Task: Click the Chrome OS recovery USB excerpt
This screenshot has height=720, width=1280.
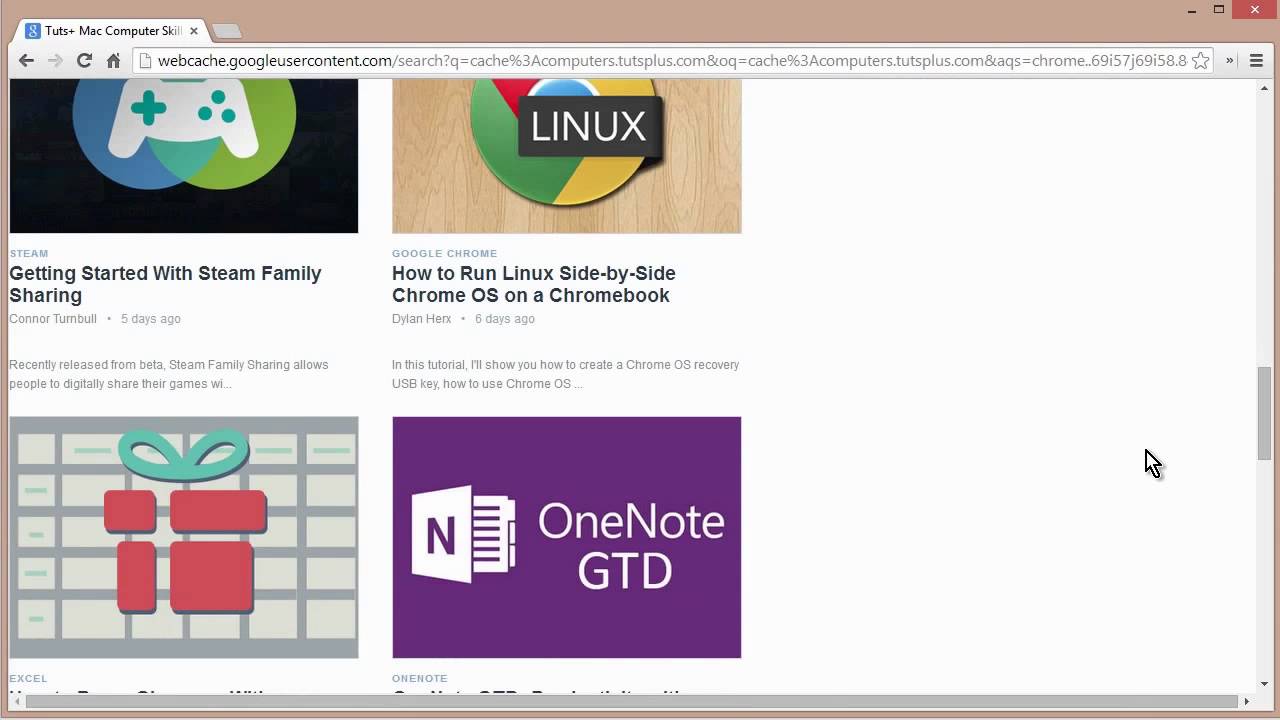Action: pos(565,374)
